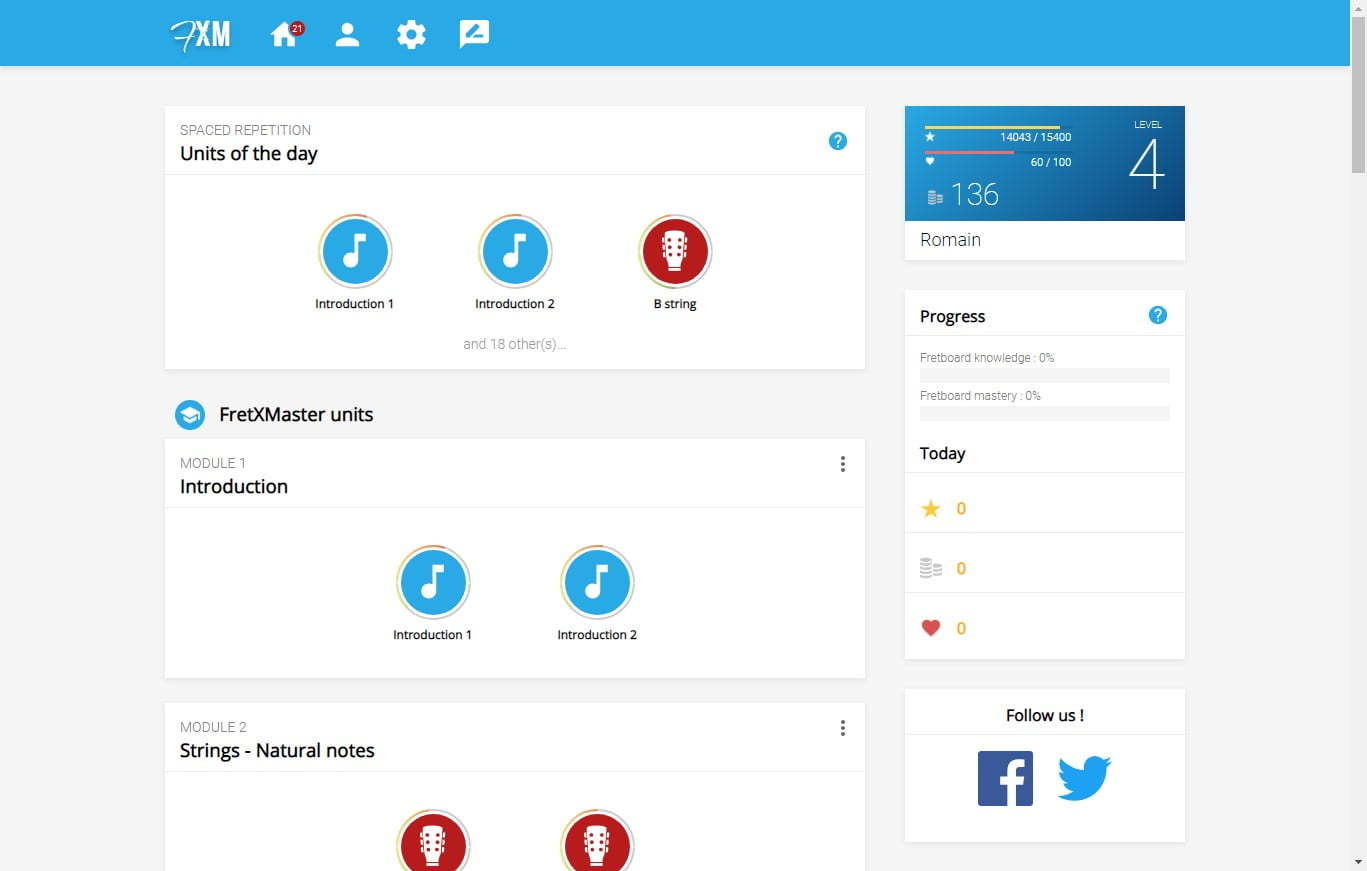Open the user profile icon
This screenshot has width=1367, height=871.
click(347, 35)
